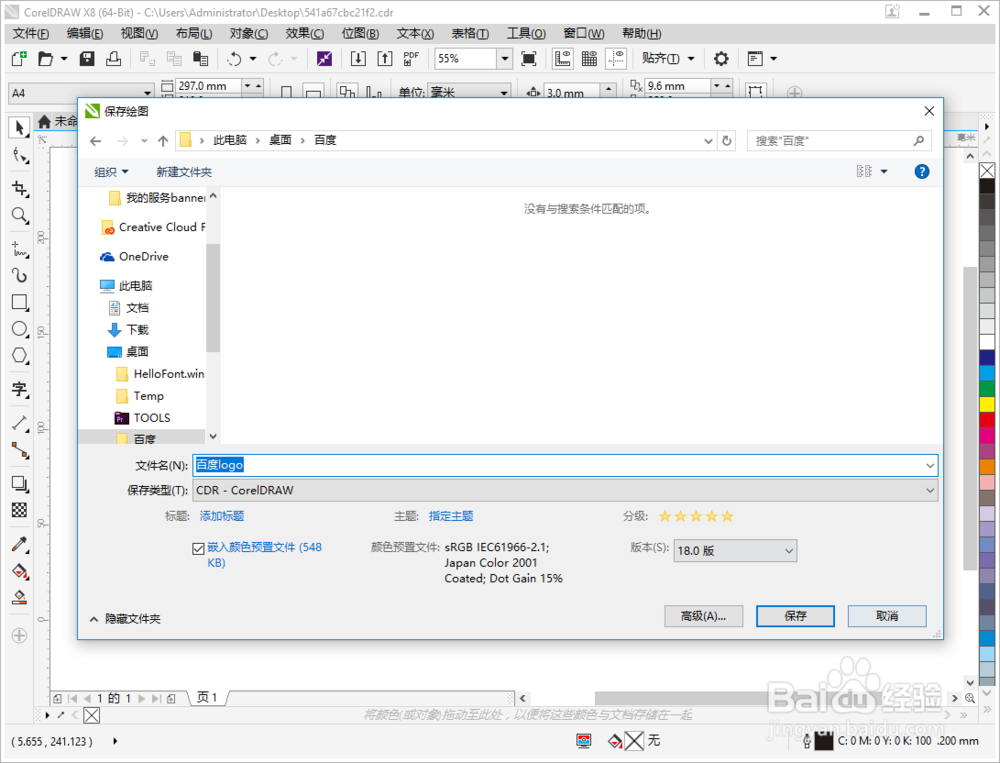Pick the no-color X swatch in palette
Screen dimensions: 1000x763
[x=987, y=170]
